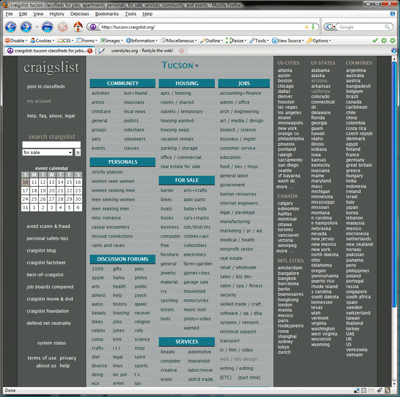The image size is (400, 397).
Task: Select day 28 on the event calendar
Action: coord(60,199)
